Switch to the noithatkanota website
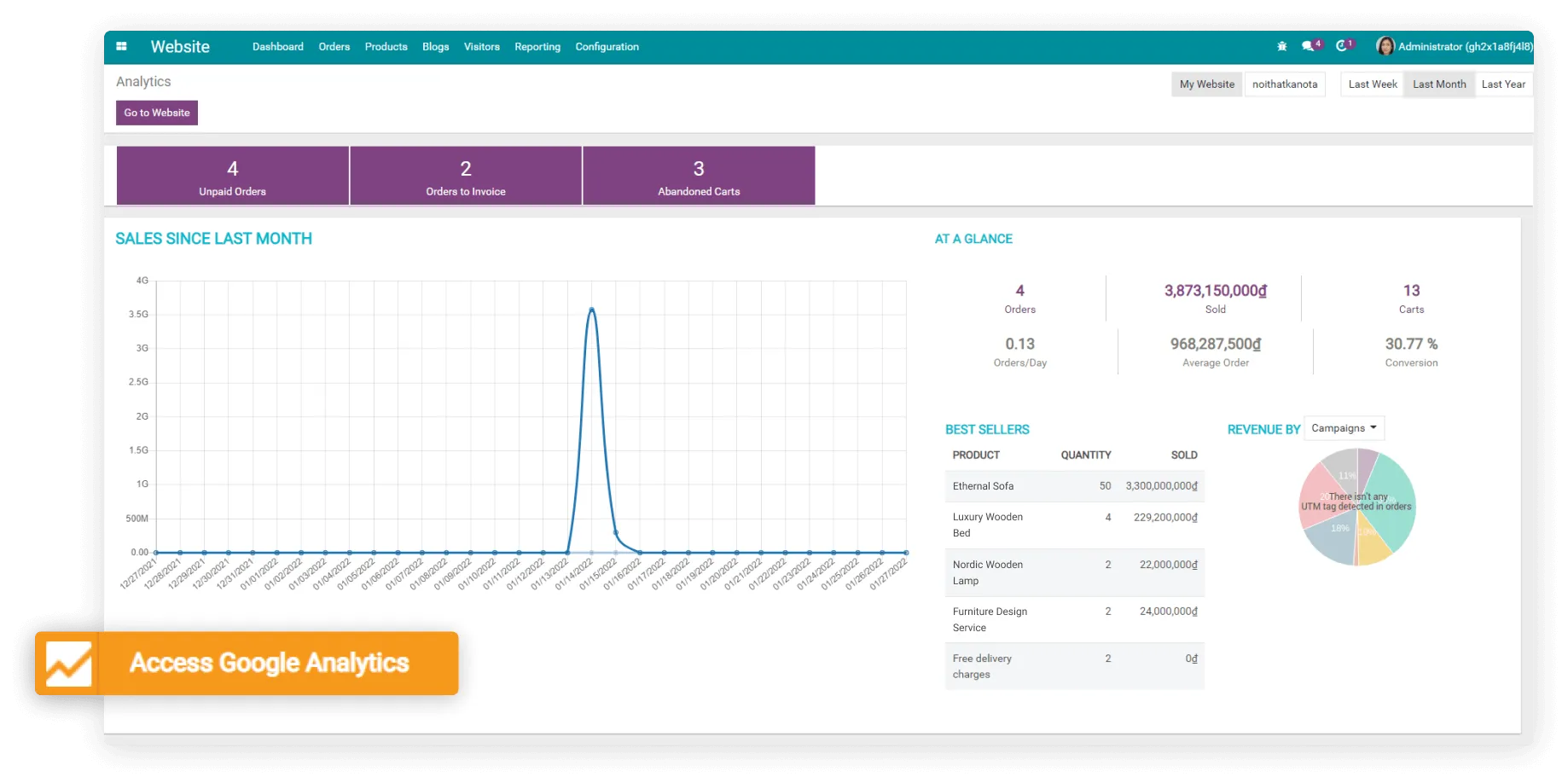The height and width of the screenshot is (783, 1568). coord(1284,84)
